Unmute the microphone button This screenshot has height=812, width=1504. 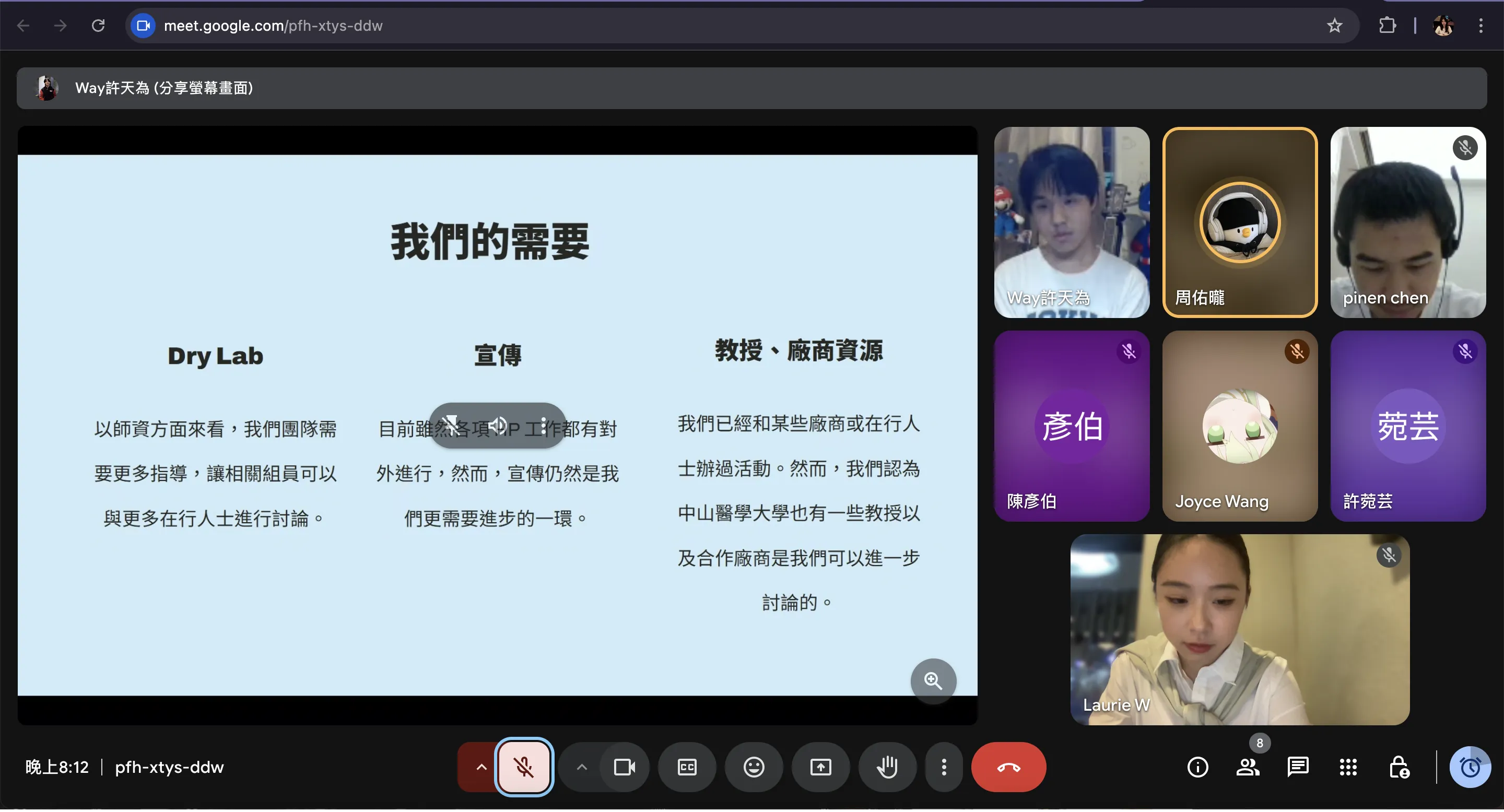(524, 767)
